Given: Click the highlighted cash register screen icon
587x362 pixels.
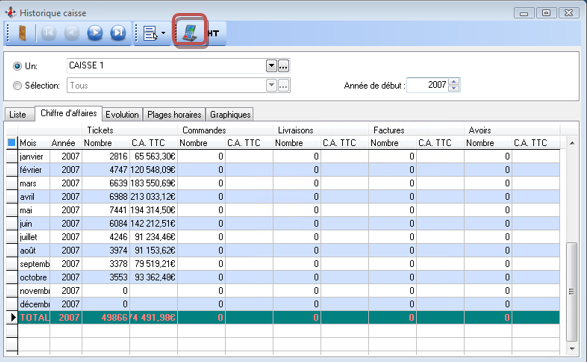Looking at the screenshot, I should 190,32.
